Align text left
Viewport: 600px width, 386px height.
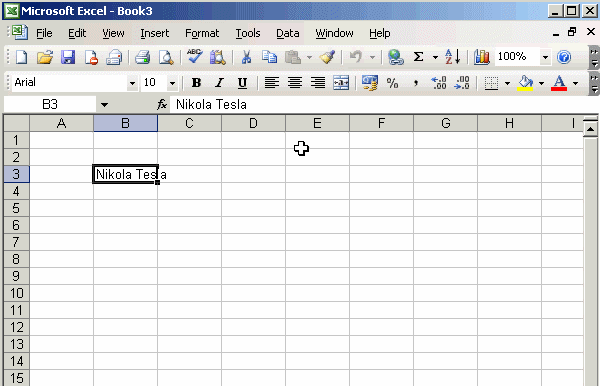tap(272, 83)
